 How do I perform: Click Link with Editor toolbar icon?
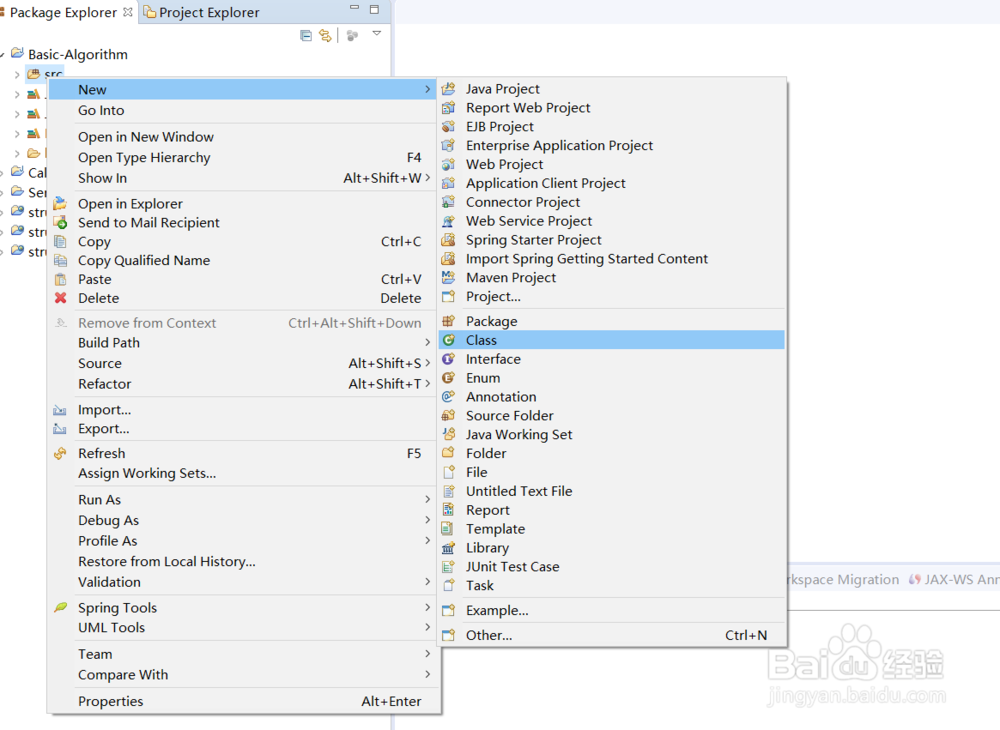325,35
